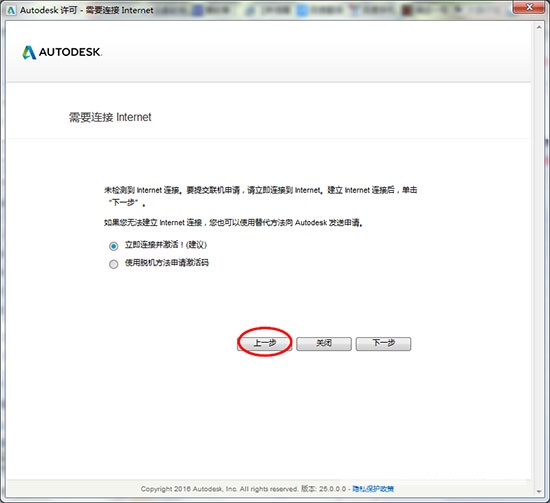Screen dimensions: 550x503
Task: Select the connect and activate now radio option
Action: (x=113, y=246)
